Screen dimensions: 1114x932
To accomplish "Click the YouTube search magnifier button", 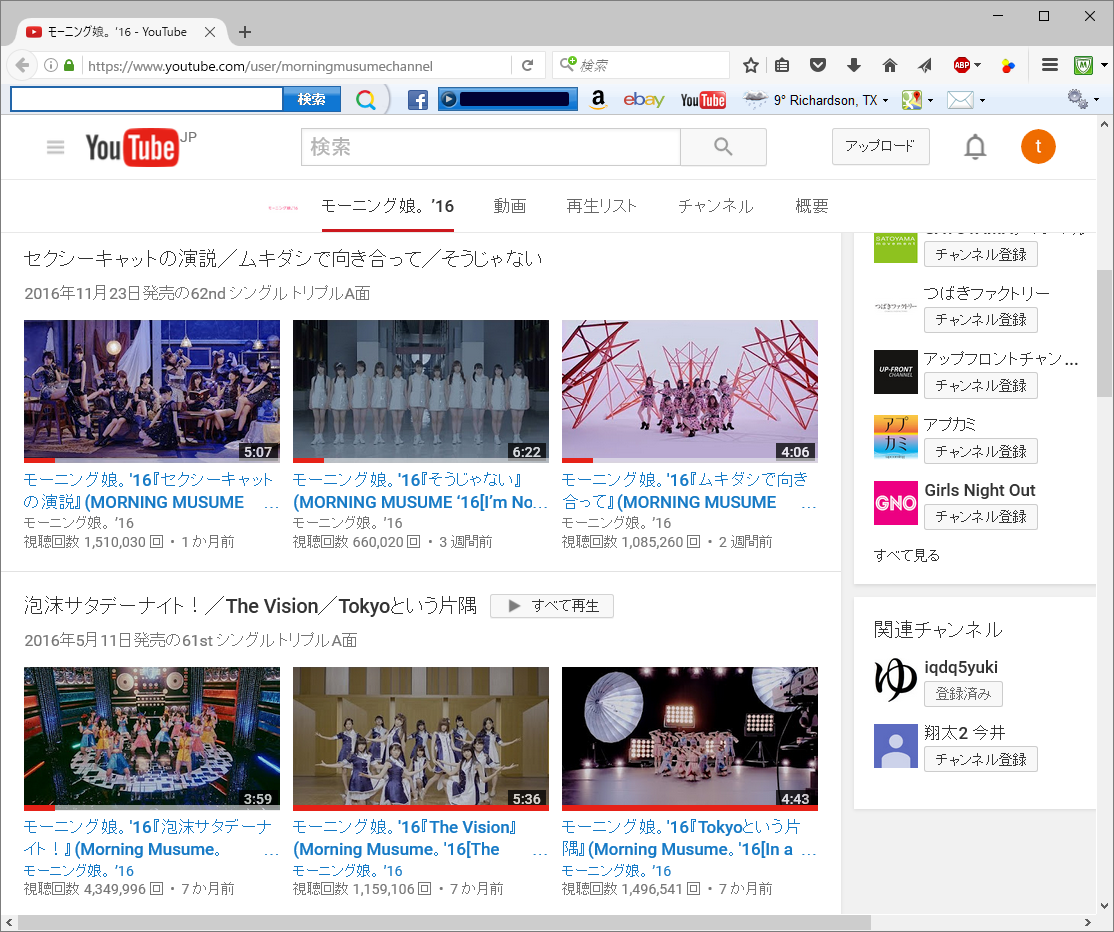I will pyautogui.click(x=723, y=147).
